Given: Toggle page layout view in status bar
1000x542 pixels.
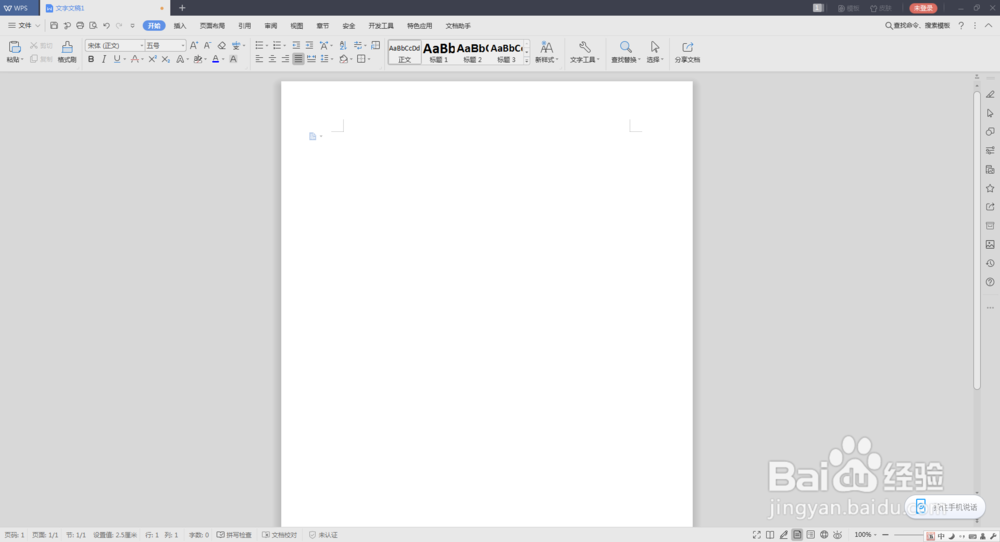Looking at the screenshot, I should pos(797,535).
